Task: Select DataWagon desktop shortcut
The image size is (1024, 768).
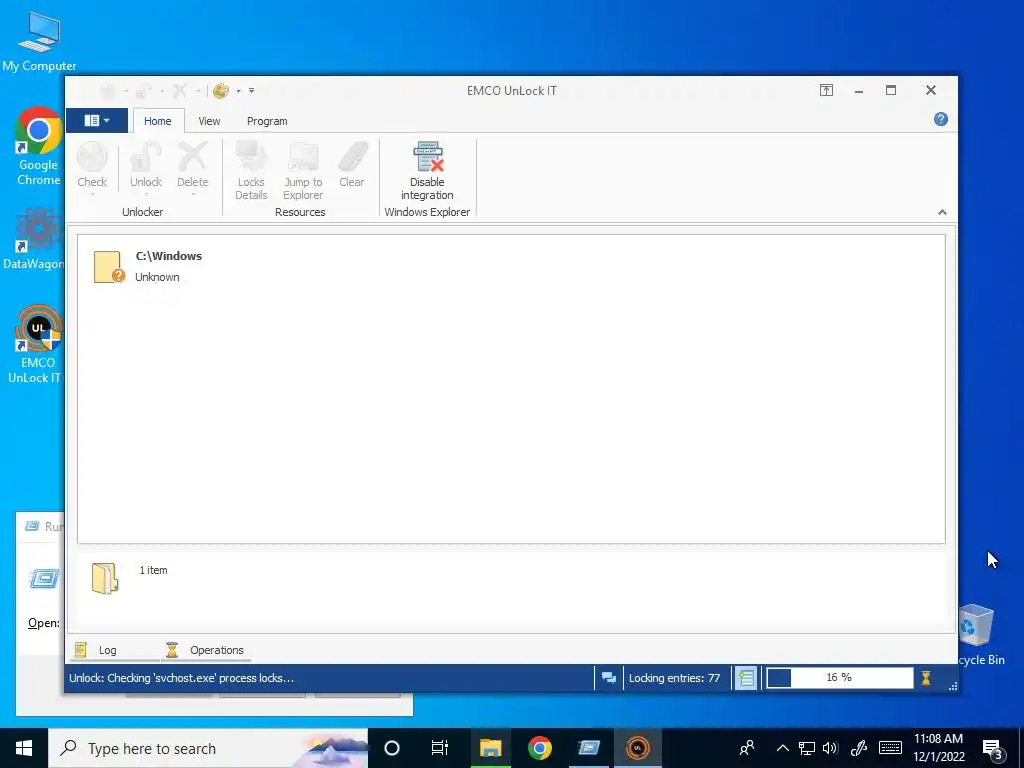Action: click(33, 239)
